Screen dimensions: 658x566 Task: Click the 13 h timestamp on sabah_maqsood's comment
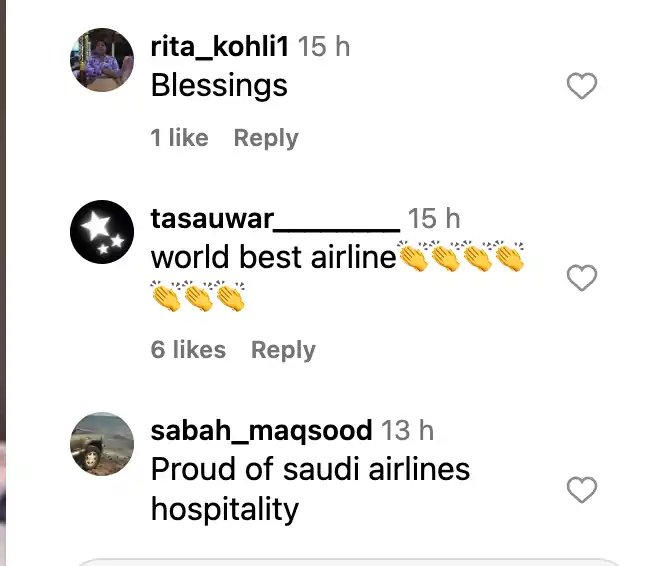coord(407,430)
